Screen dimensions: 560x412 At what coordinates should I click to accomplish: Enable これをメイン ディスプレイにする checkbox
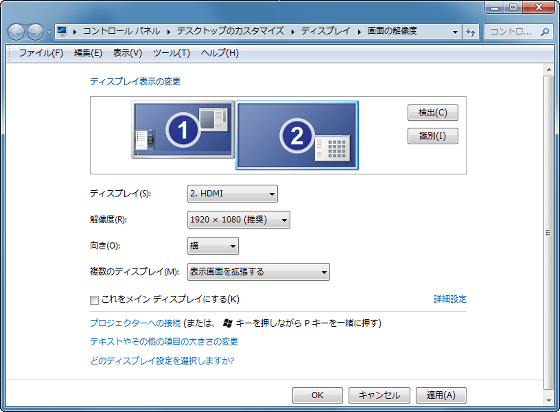(94, 300)
